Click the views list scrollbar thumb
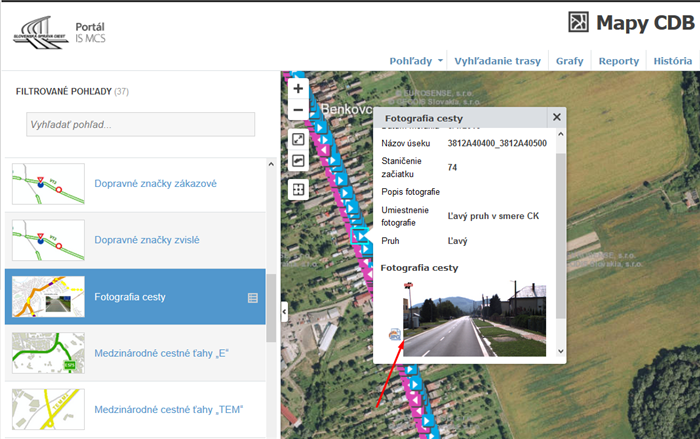Viewport: 700px width, 439px height. 271,308
